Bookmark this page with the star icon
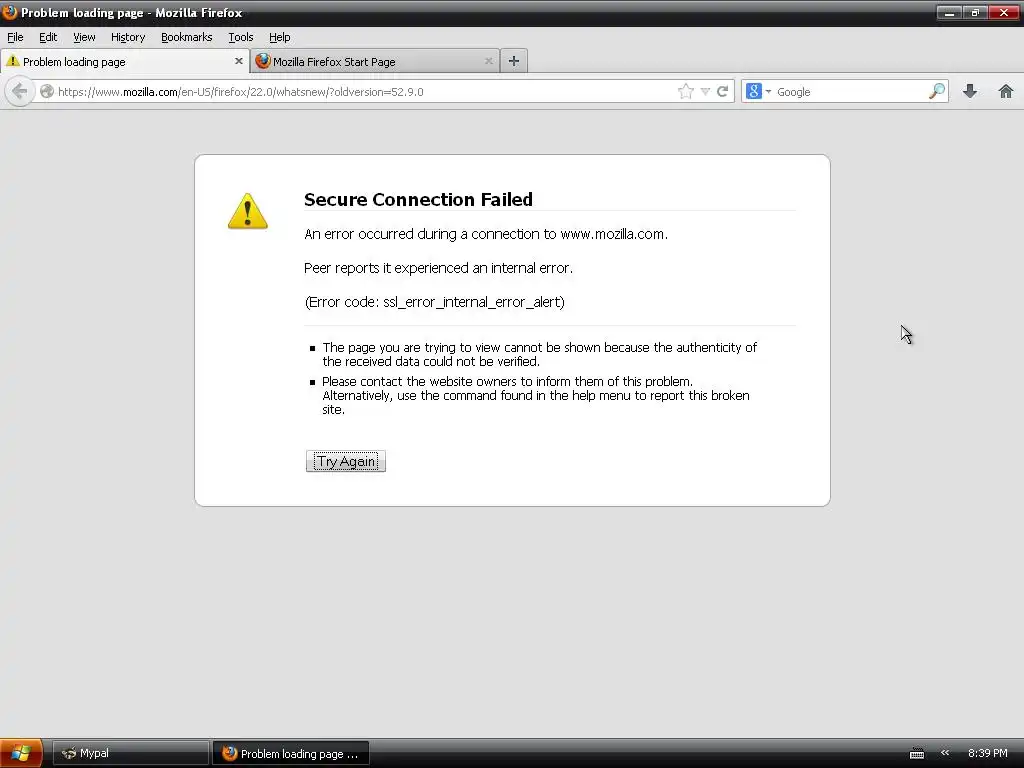This screenshot has width=1024, height=768. 686,91
